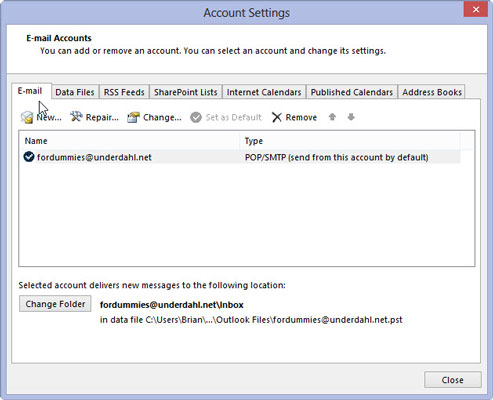
Task: Click the Repair... label in the toolbar
Action: coord(102,117)
